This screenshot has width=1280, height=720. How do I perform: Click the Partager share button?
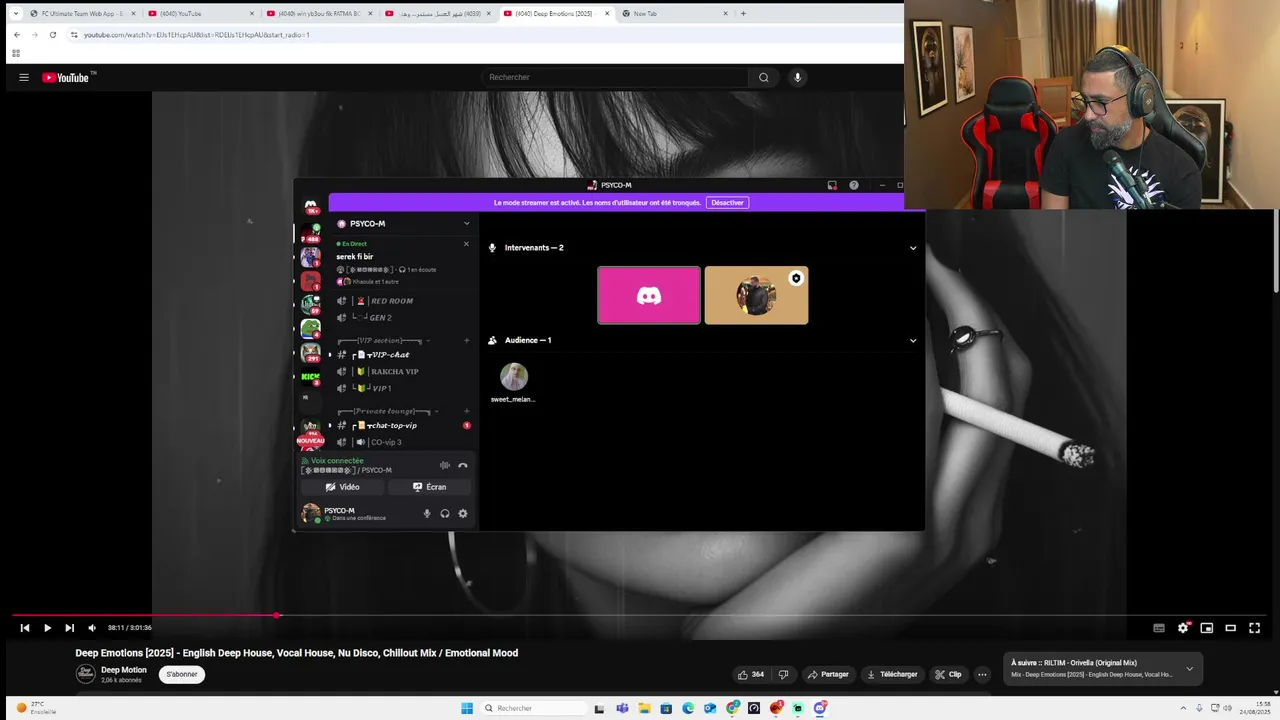click(x=829, y=674)
